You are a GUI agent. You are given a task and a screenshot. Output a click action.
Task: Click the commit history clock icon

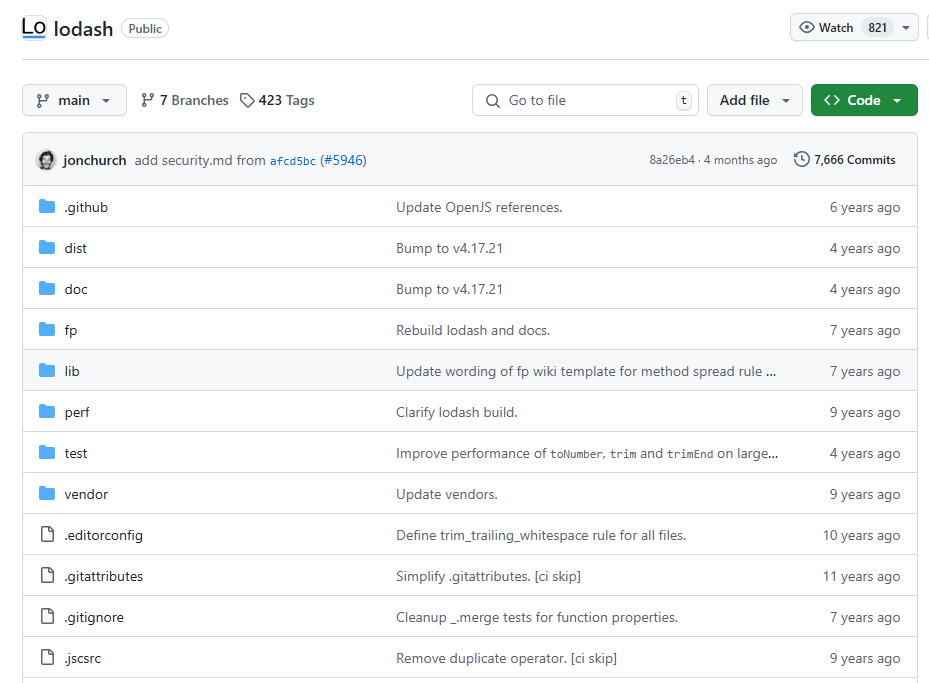801,159
